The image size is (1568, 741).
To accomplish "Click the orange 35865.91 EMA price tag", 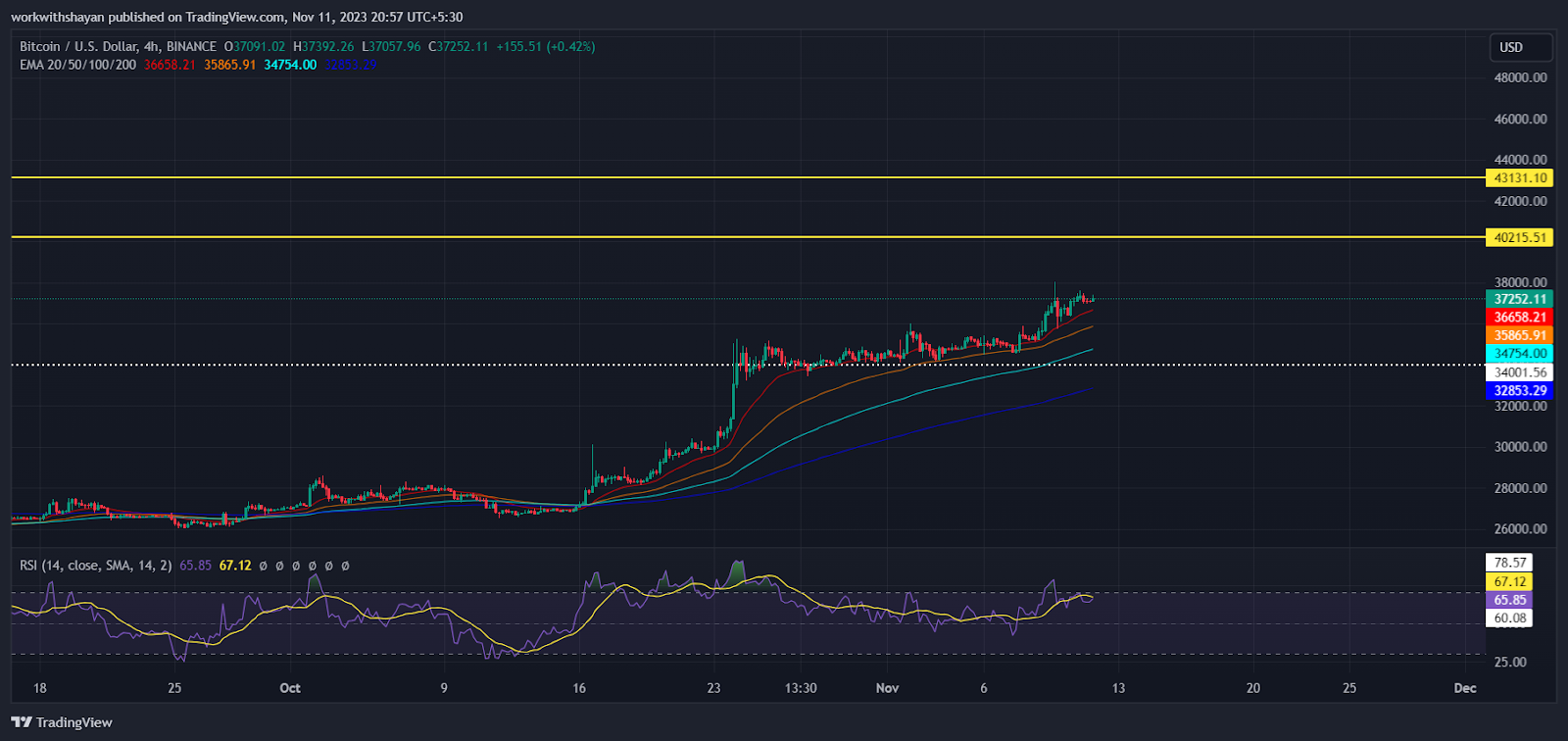I will 1519,335.
